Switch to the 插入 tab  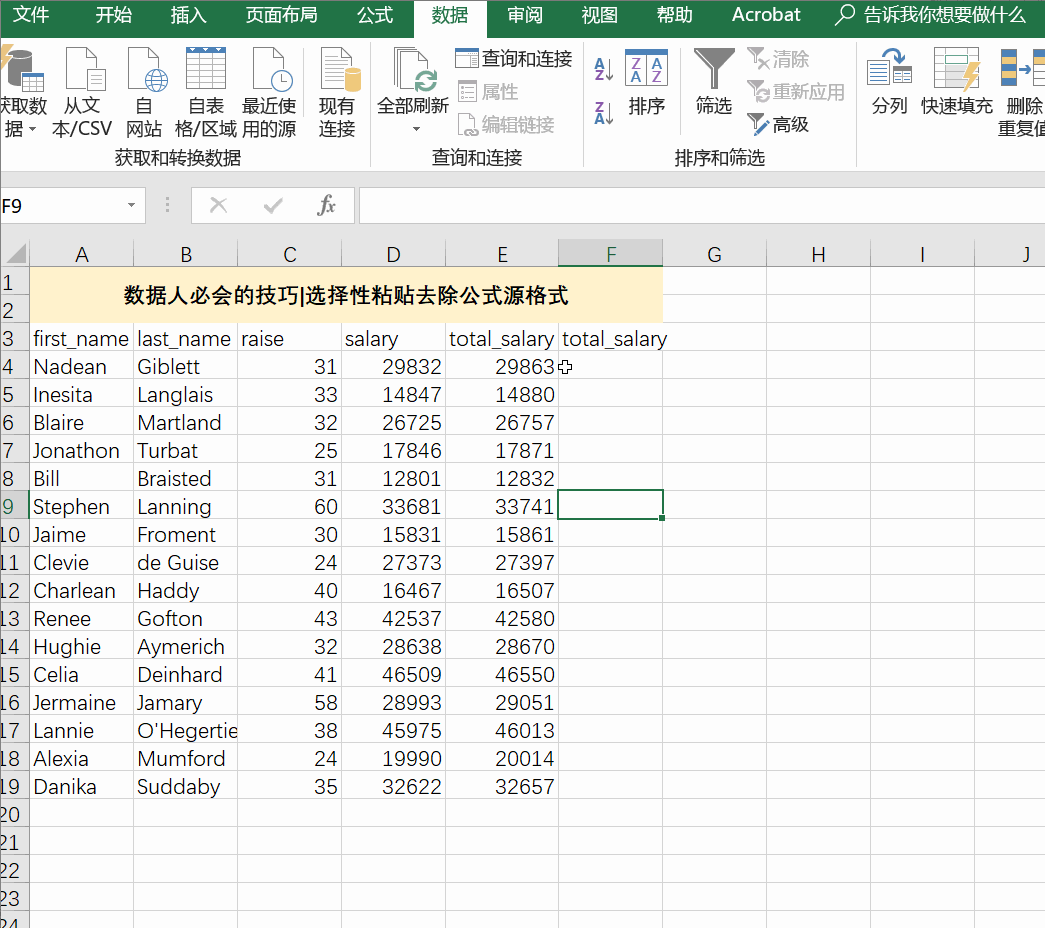189,15
